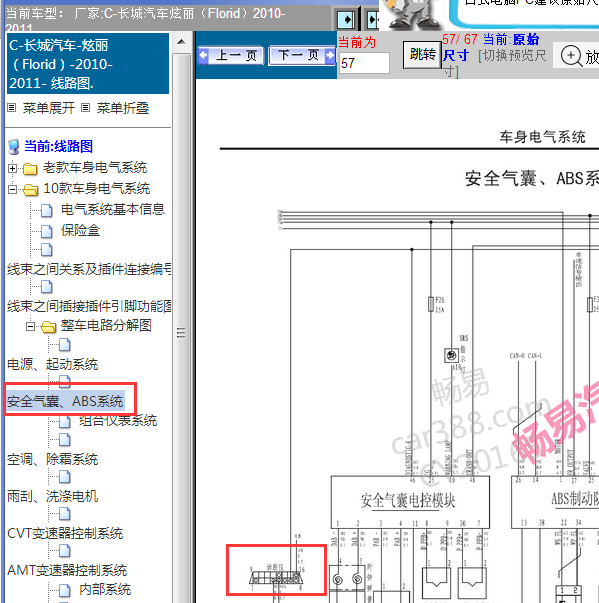The image size is (599, 603).
Task: Click the C-长城汽车-炫丽 title banner
Action: tap(88, 64)
